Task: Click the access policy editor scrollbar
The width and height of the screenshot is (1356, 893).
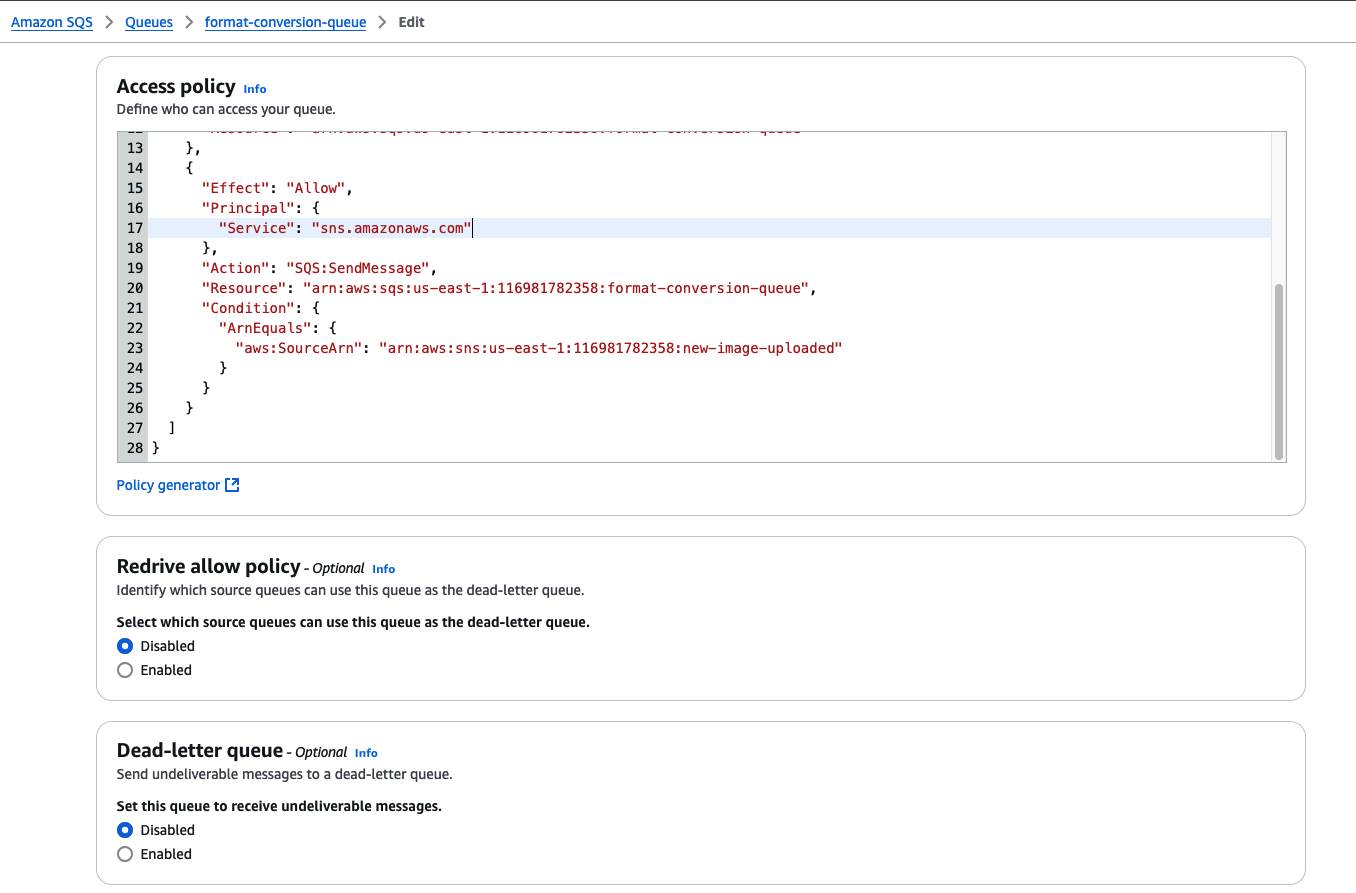Action: (1278, 370)
